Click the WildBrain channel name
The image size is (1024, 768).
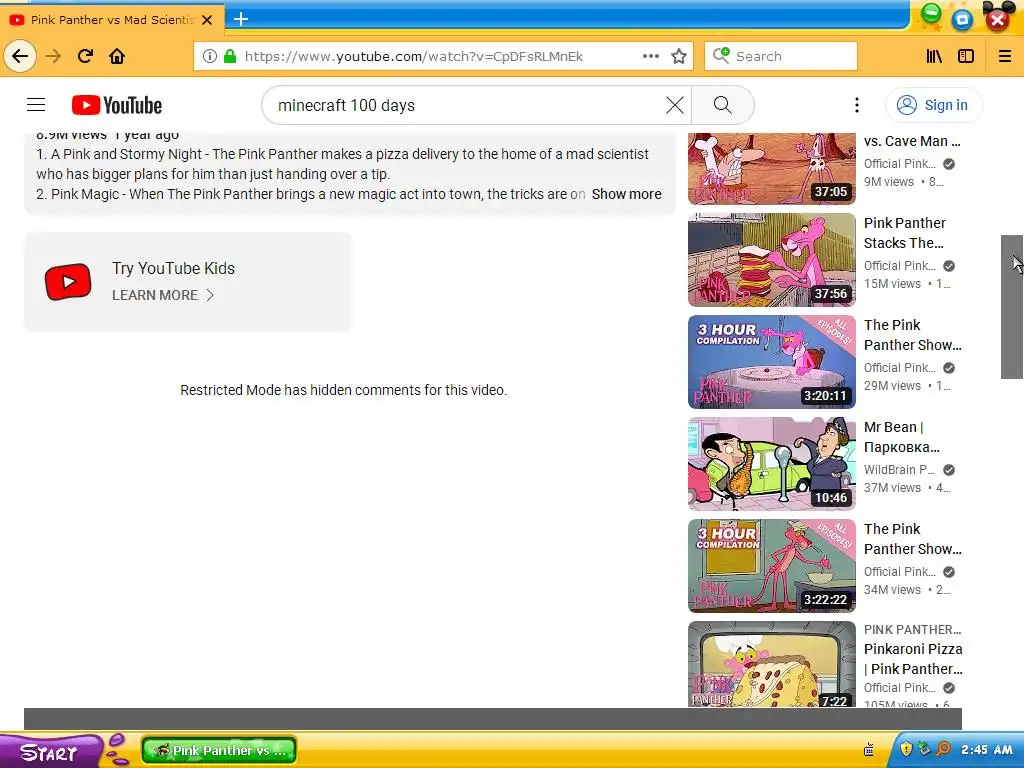[899, 470]
